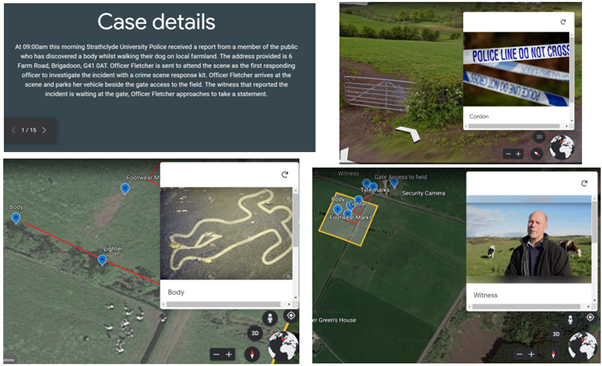The width and height of the screenshot is (602, 366).
Task: Go to previous slide using left chevron
Action: click(13, 130)
